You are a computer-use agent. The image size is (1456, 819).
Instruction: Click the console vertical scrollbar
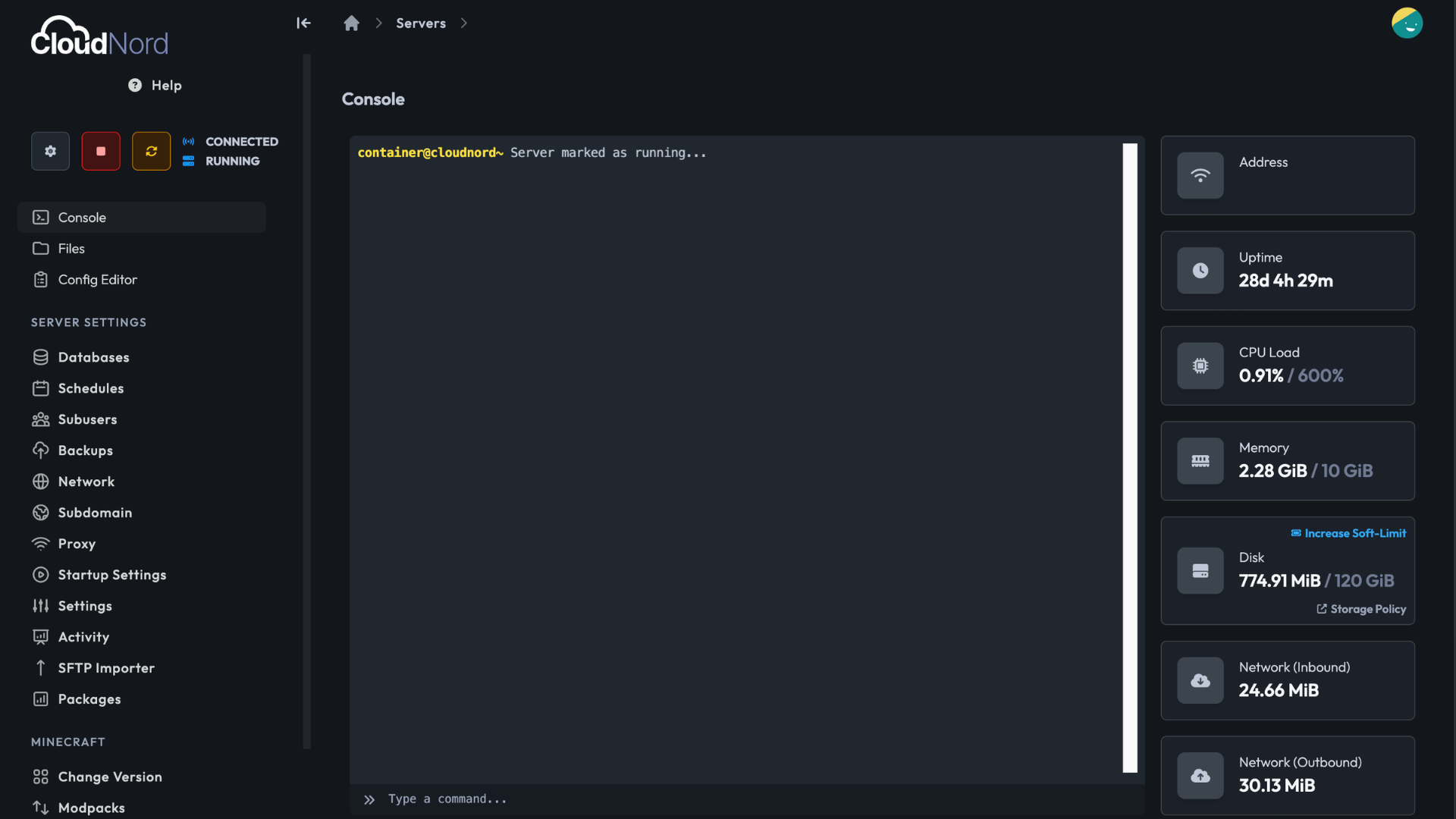click(x=1130, y=457)
